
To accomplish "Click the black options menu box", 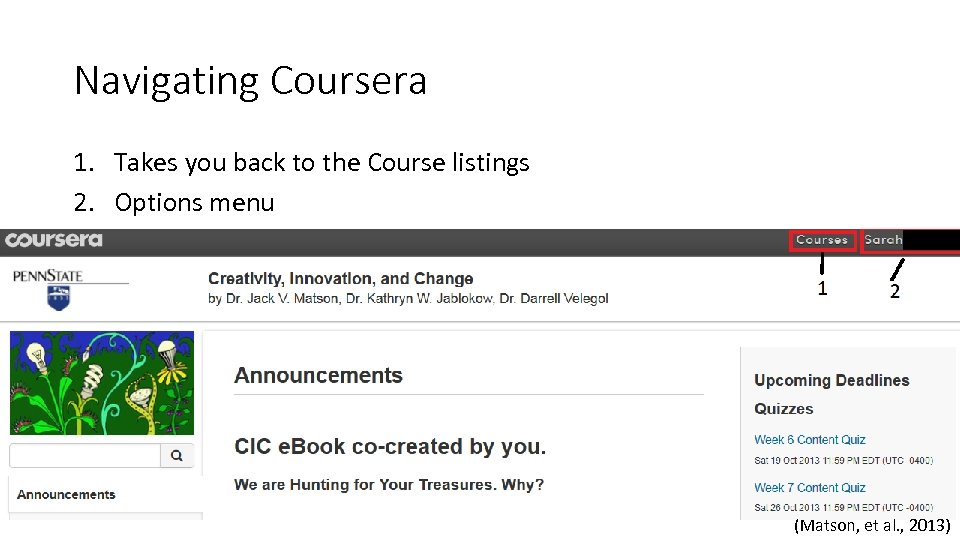I will (930, 240).
